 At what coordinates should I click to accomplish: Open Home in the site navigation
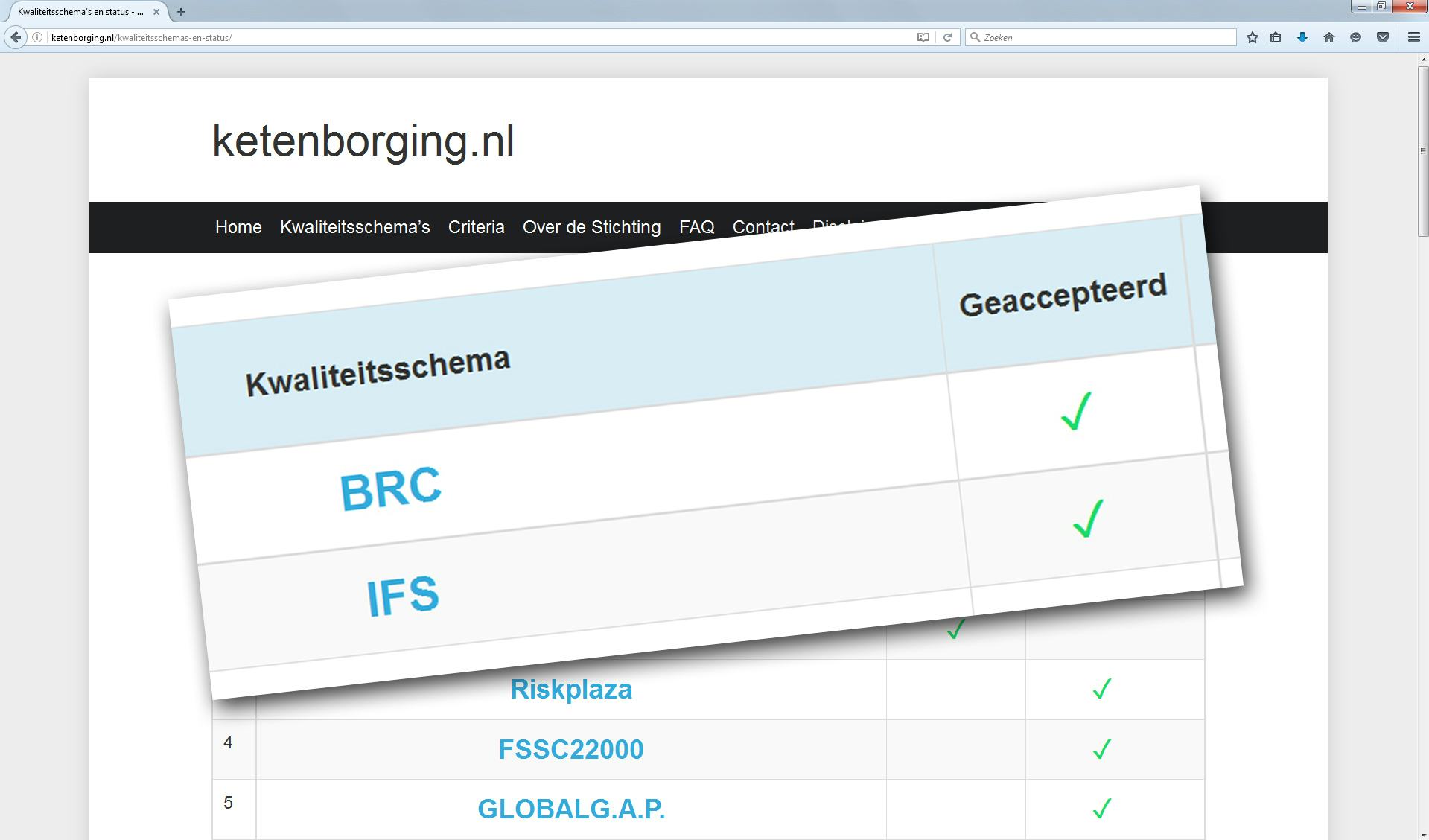point(238,227)
